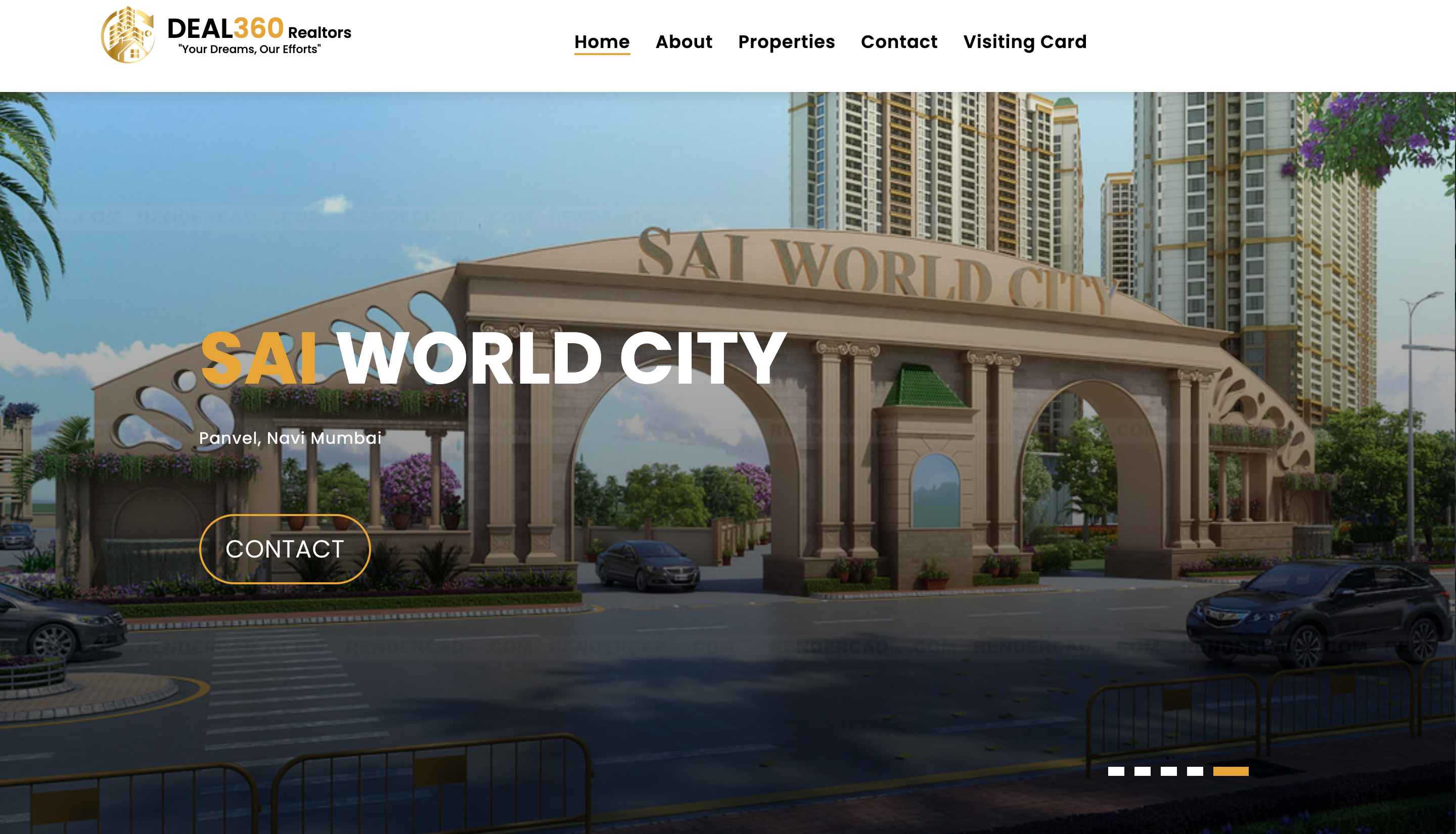
Task: Click the orange SAI heading word
Action: (259, 359)
